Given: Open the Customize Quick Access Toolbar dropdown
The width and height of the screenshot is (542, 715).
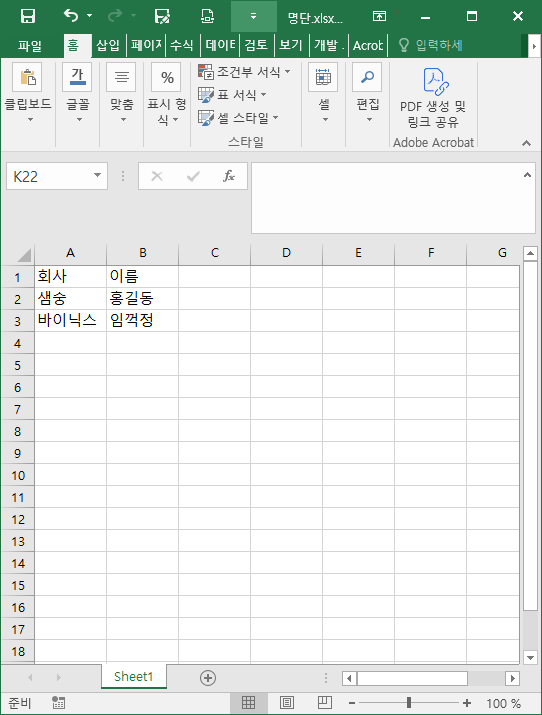Looking at the screenshot, I should click(x=253, y=16).
